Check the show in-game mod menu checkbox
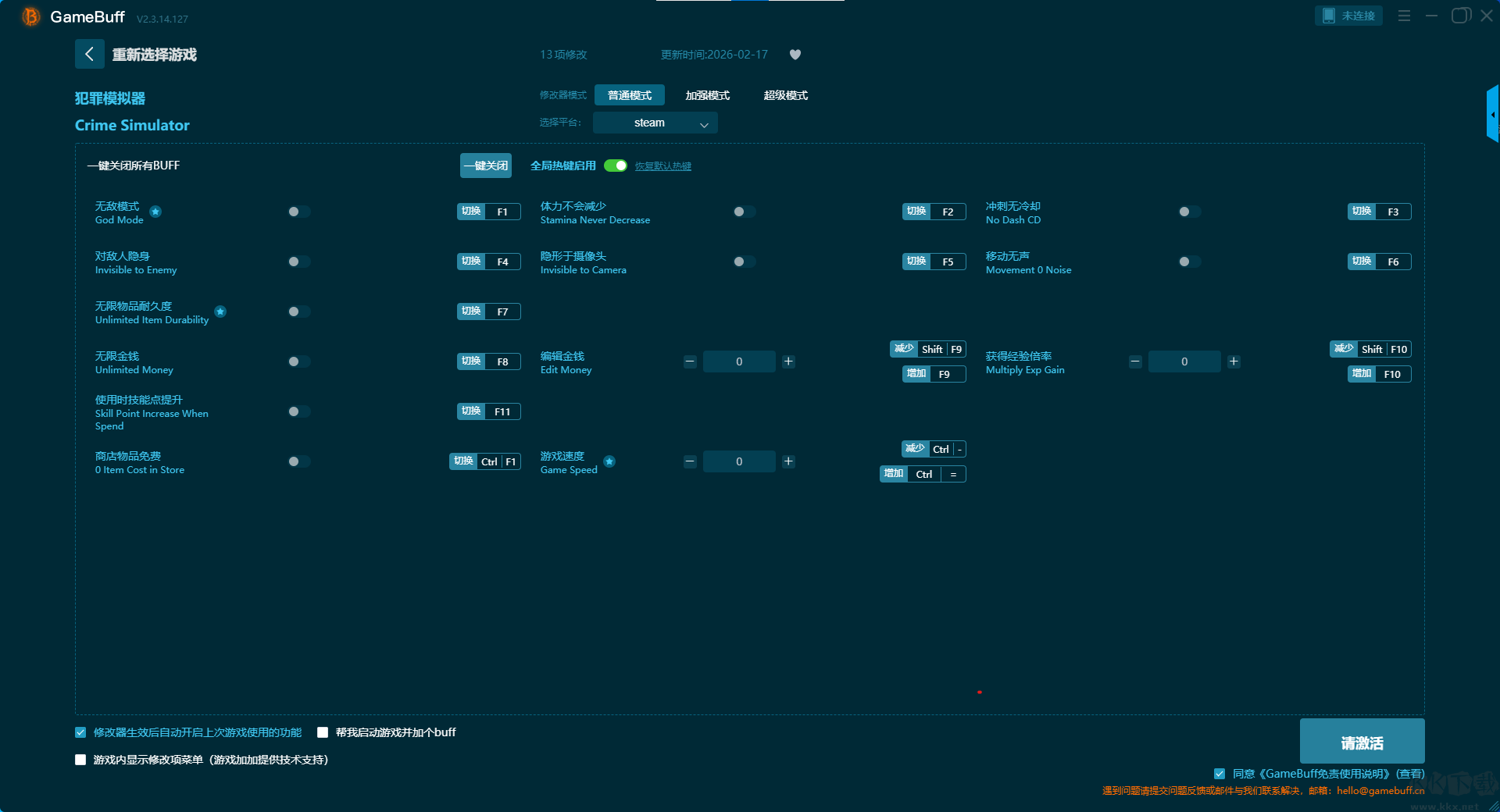 pyautogui.click(x=80, y=760)
